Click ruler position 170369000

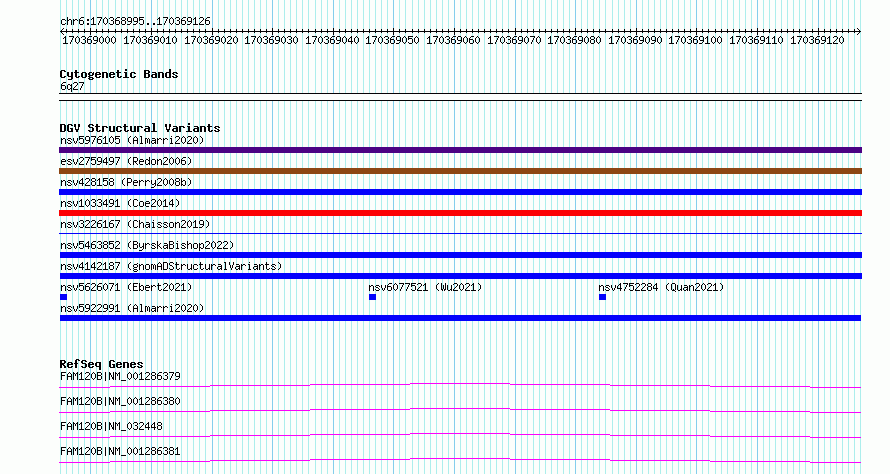89,40
